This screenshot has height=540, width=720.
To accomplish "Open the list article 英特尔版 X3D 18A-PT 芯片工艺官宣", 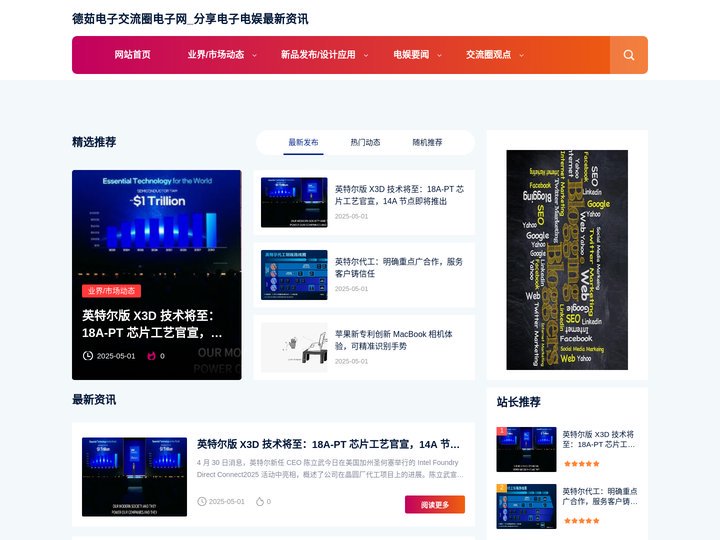I will (399, 195).
